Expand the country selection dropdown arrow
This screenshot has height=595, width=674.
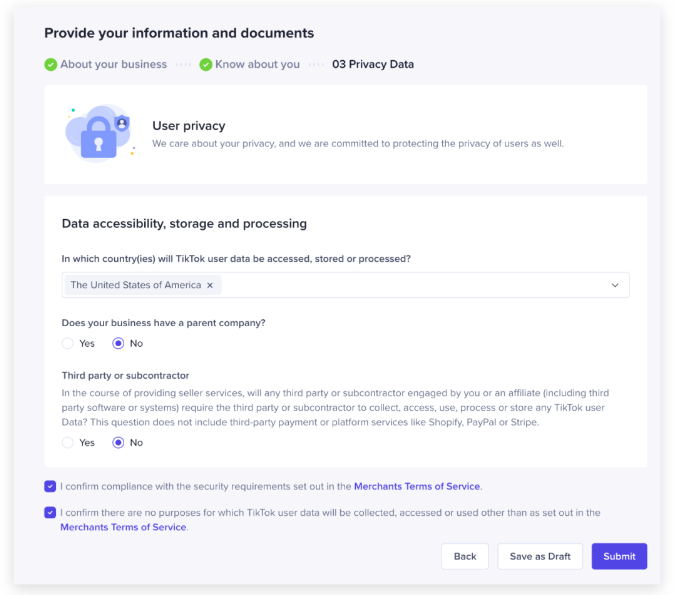coord(615,285)
